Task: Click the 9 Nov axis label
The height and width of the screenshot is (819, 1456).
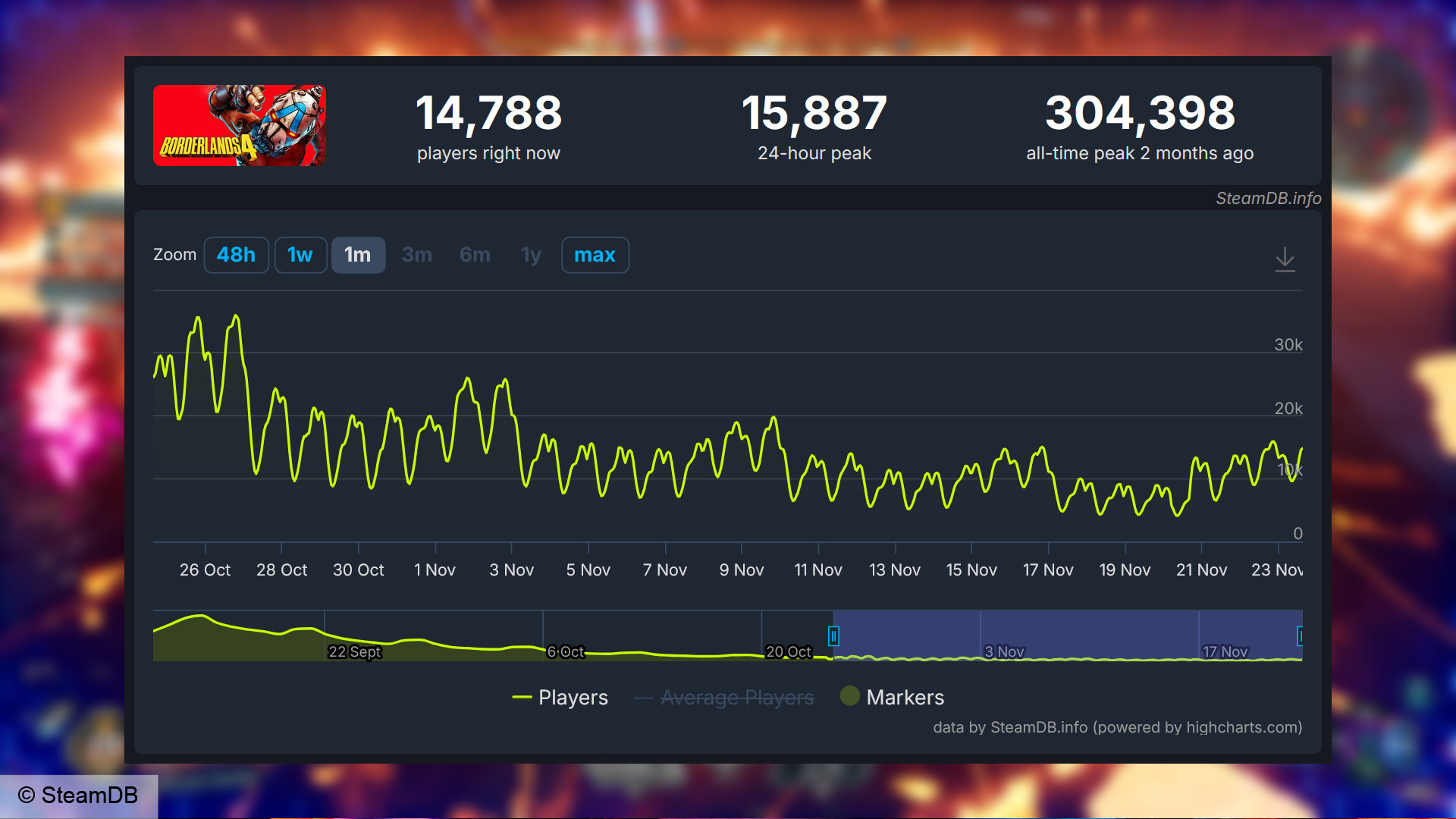Action: 742,570
